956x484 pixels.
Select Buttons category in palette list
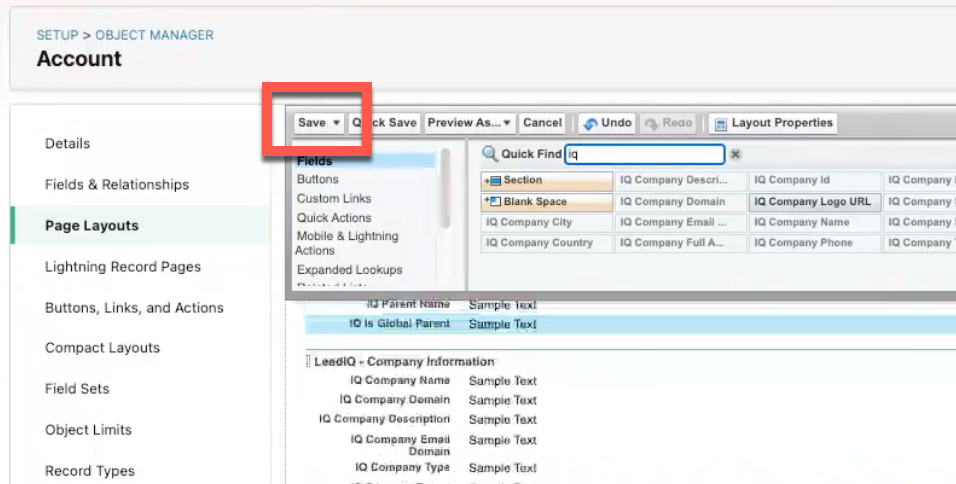click(318, 179)
